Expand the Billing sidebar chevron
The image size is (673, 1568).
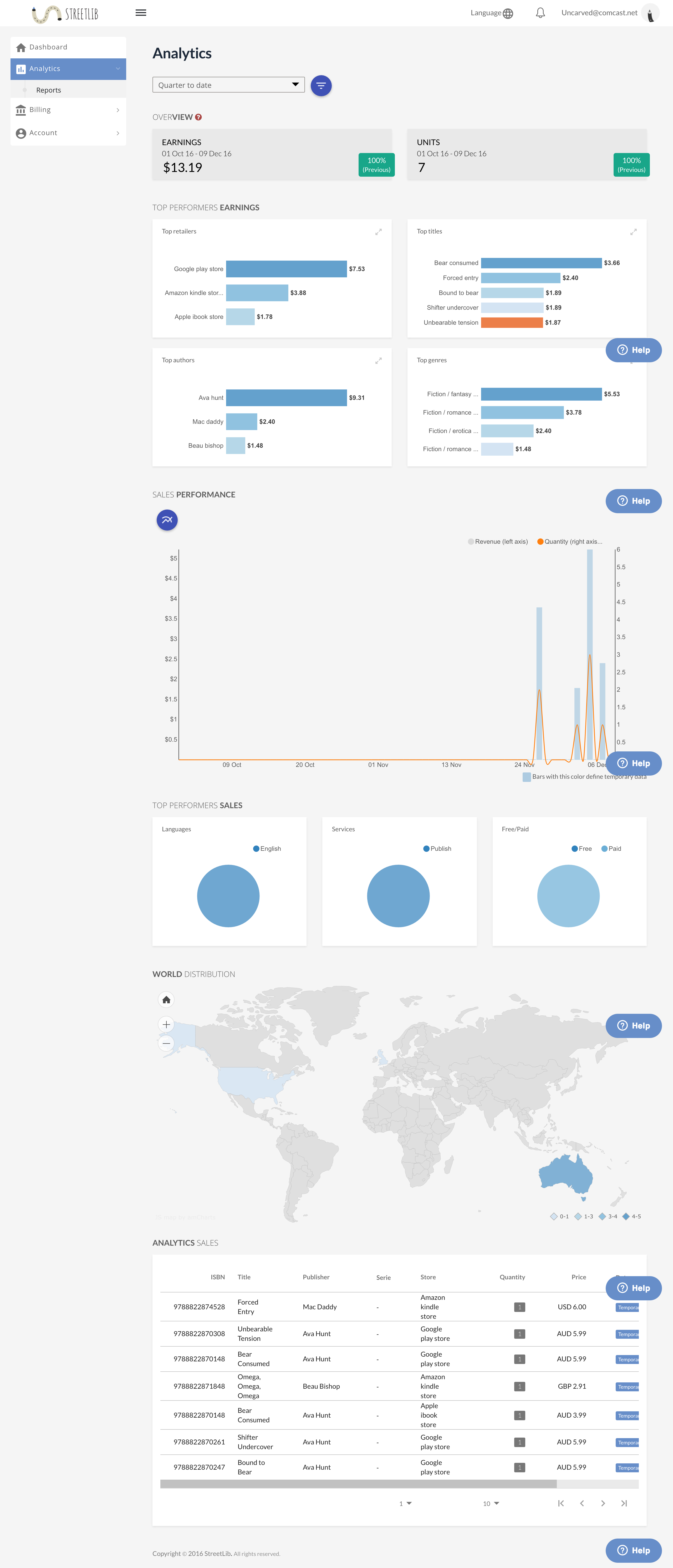pyautogui.click(x=118, y=110)
